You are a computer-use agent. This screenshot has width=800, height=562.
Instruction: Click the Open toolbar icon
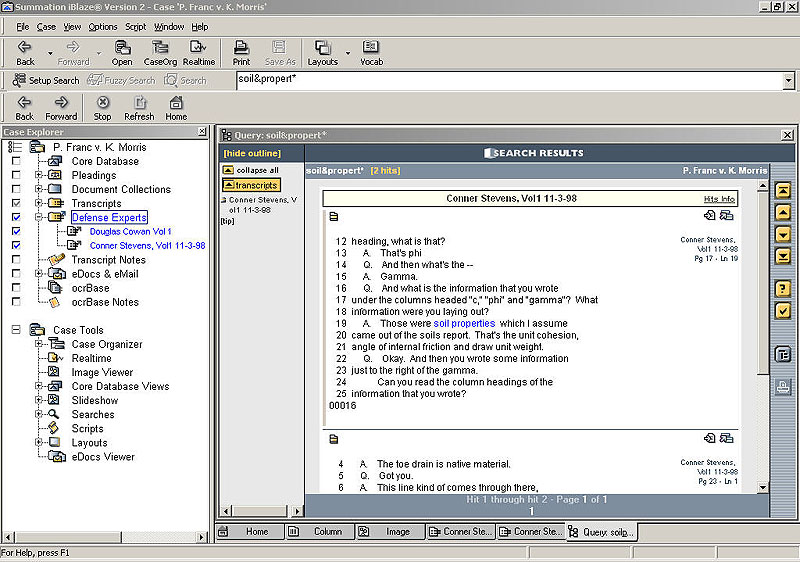point(122,53)
